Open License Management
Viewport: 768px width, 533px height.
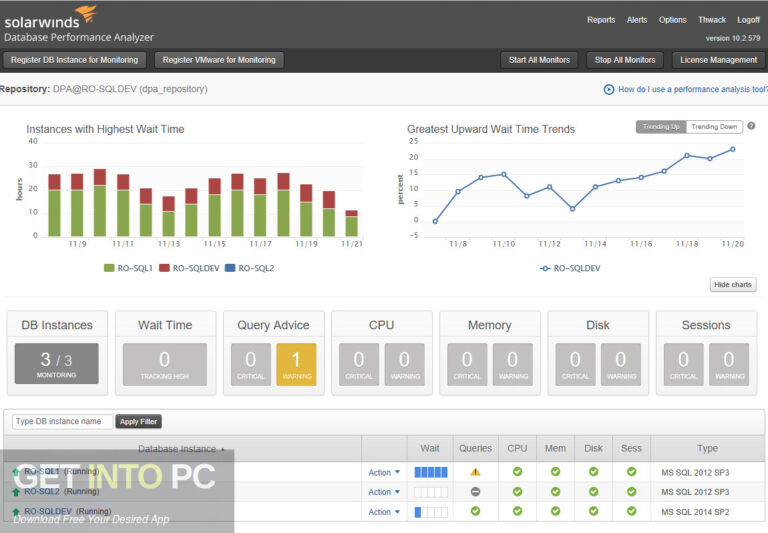coord(719,60)
